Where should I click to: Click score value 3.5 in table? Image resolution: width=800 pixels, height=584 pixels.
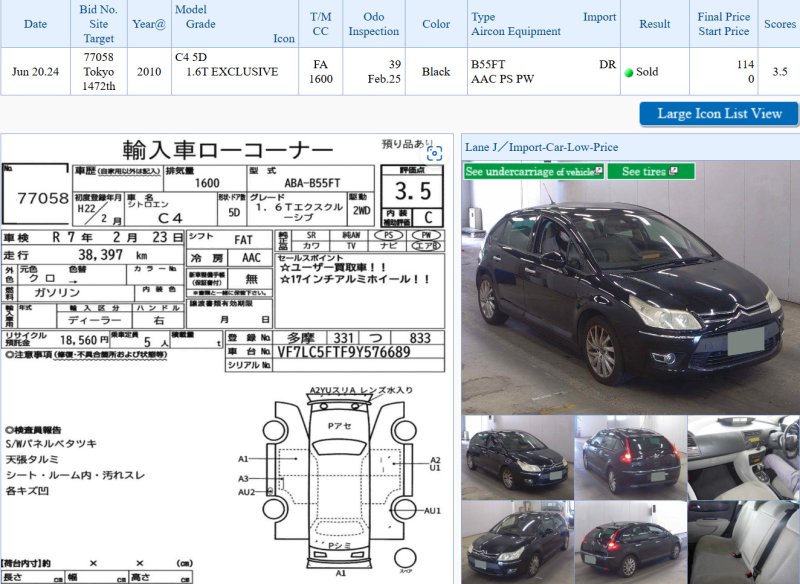click(x=780, y=72)
